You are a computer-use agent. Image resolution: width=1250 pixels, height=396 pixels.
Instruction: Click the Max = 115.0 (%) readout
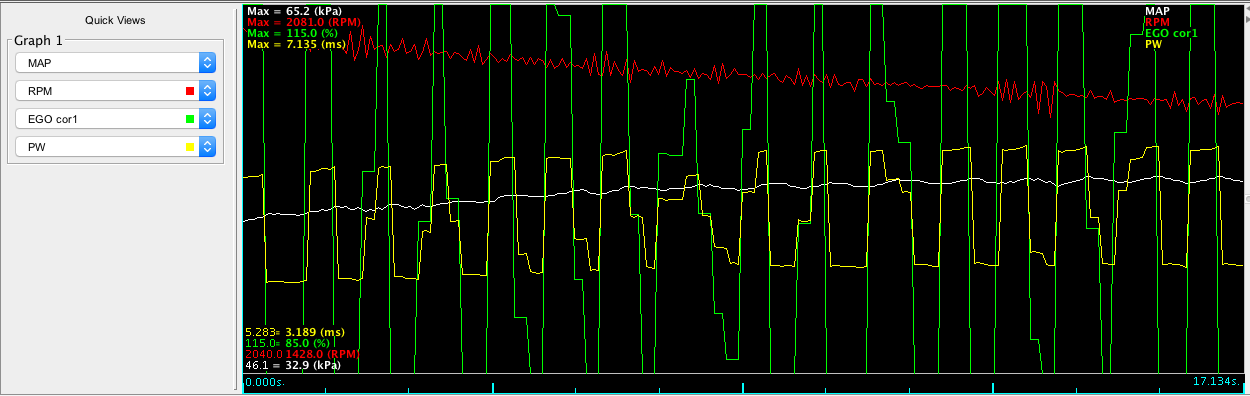point(291,33)
